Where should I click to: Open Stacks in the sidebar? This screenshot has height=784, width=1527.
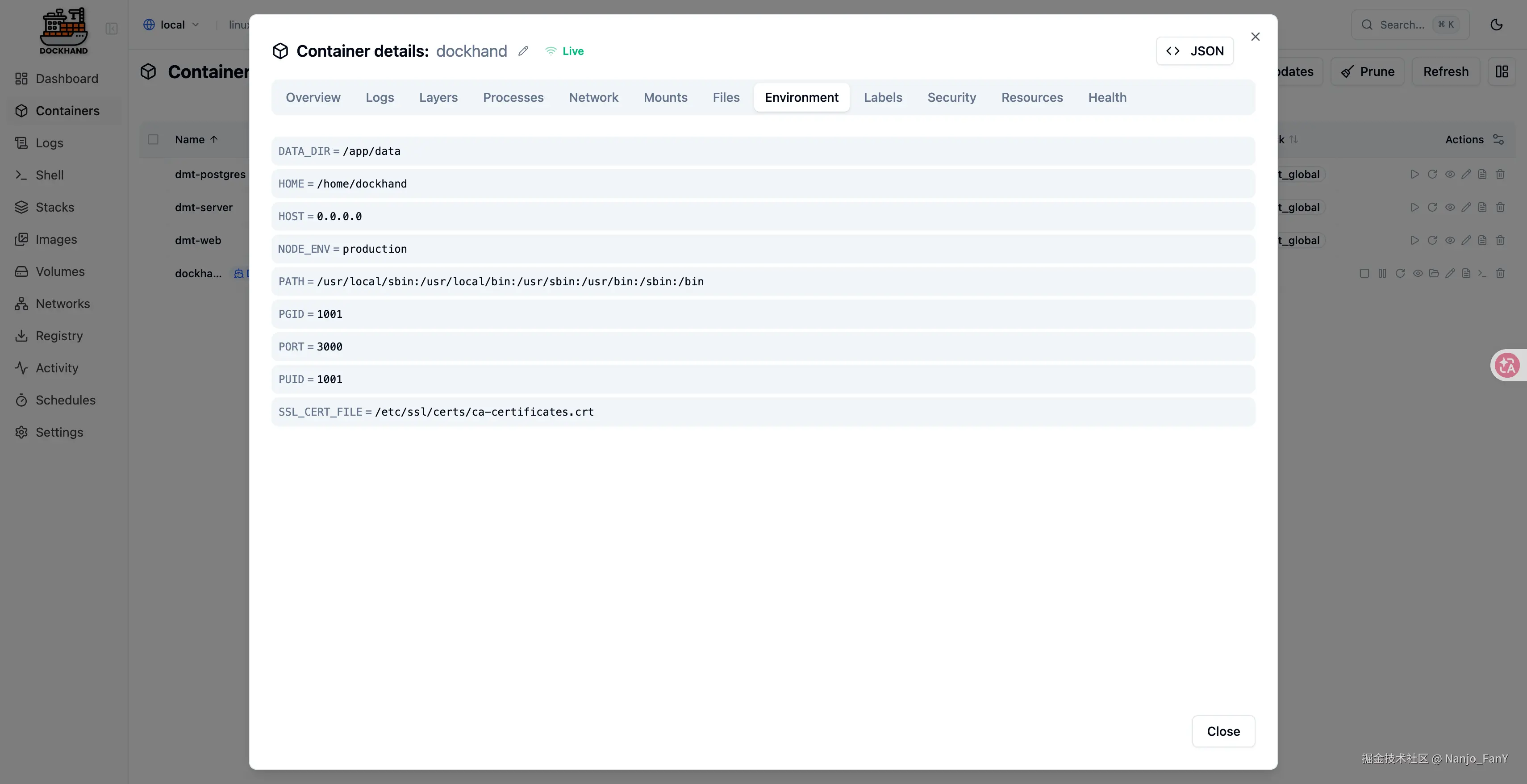pos(54,208)
